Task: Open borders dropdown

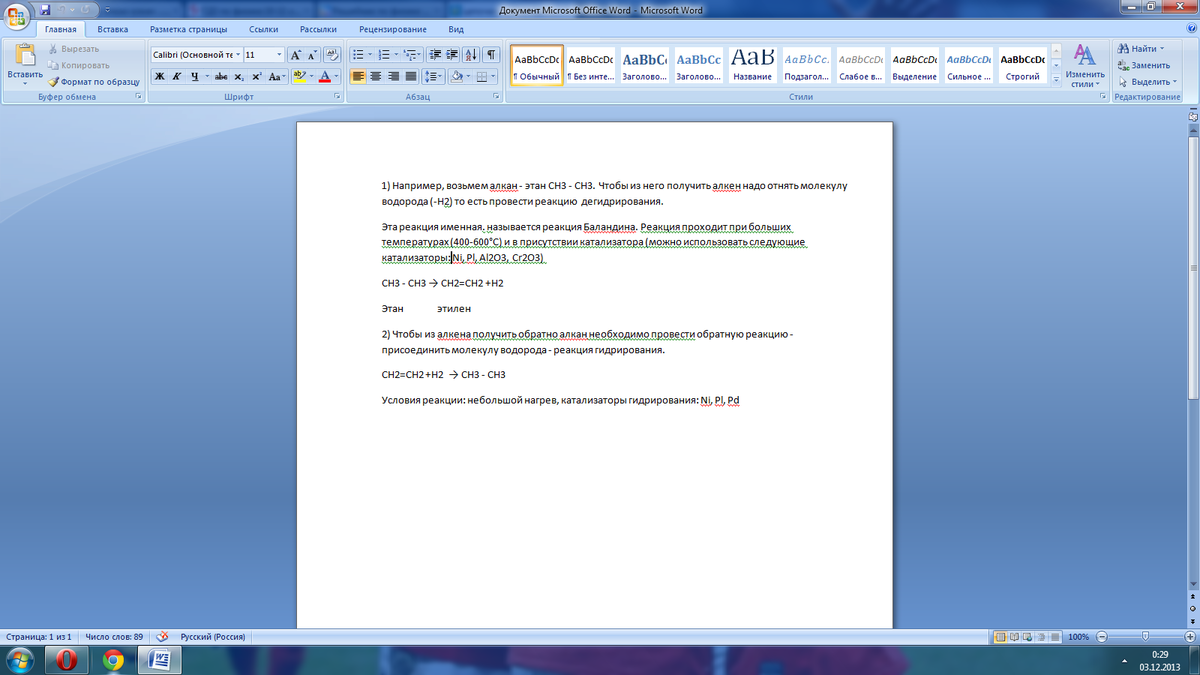Action: pos(494,77)
